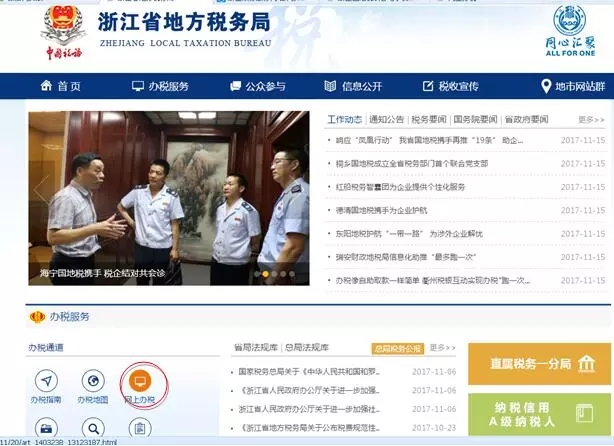This screenshot has height=446, width=614.
Task: Open the 公众参与 navigation menu
Action: pyautogui.click(x=258, y=86)
